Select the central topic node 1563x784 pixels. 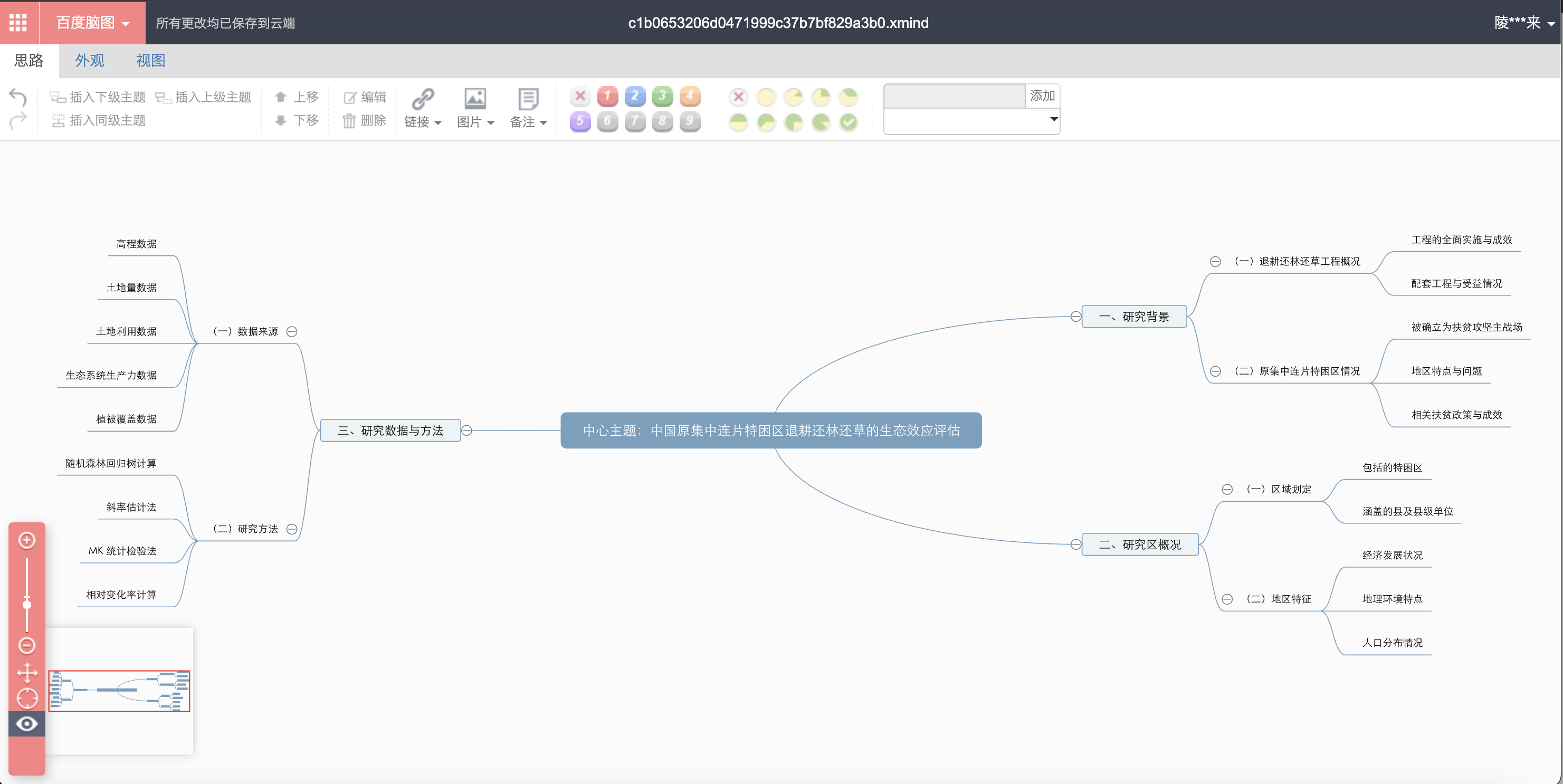[770, 430]
